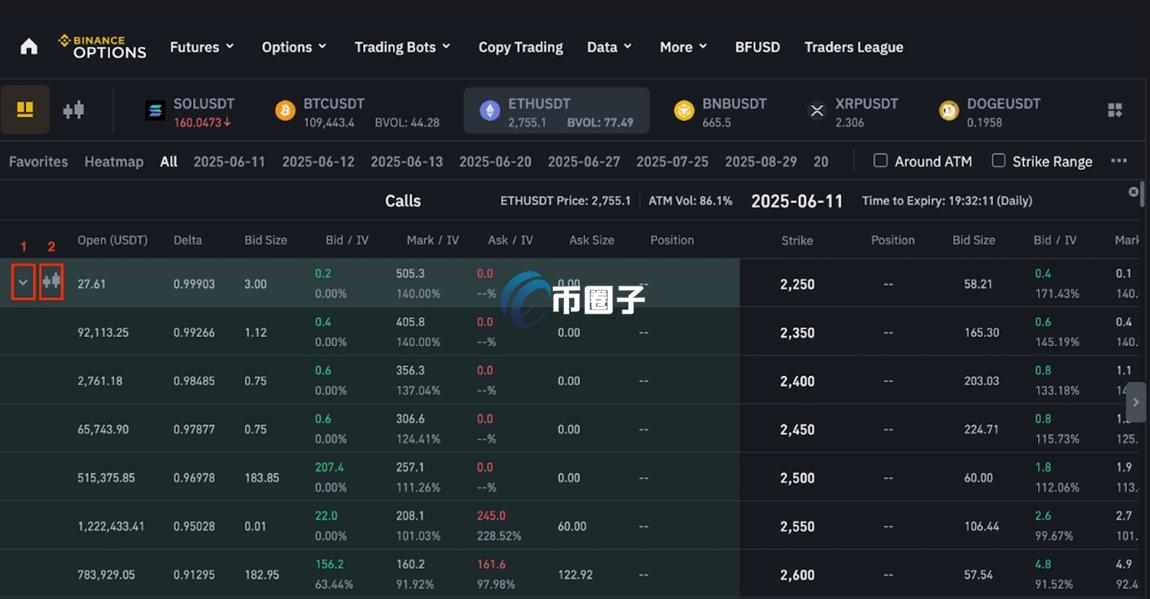Open the Copy Trading link
Image resolution: width=1150 pixels, height=599 pixels.
[x=520, y=47]
